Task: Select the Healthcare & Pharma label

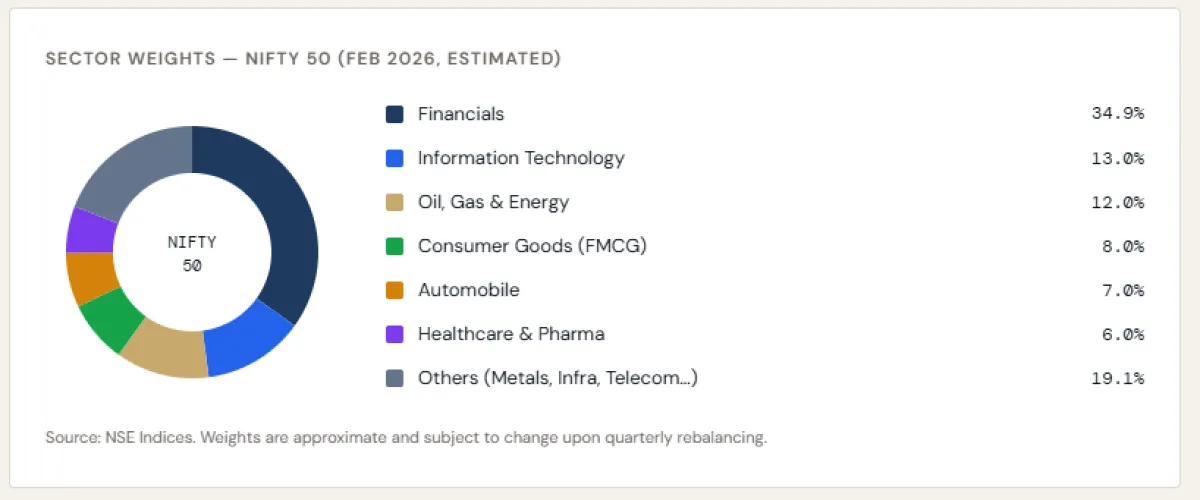Action: pyautogui.click(x=511, y=334)
